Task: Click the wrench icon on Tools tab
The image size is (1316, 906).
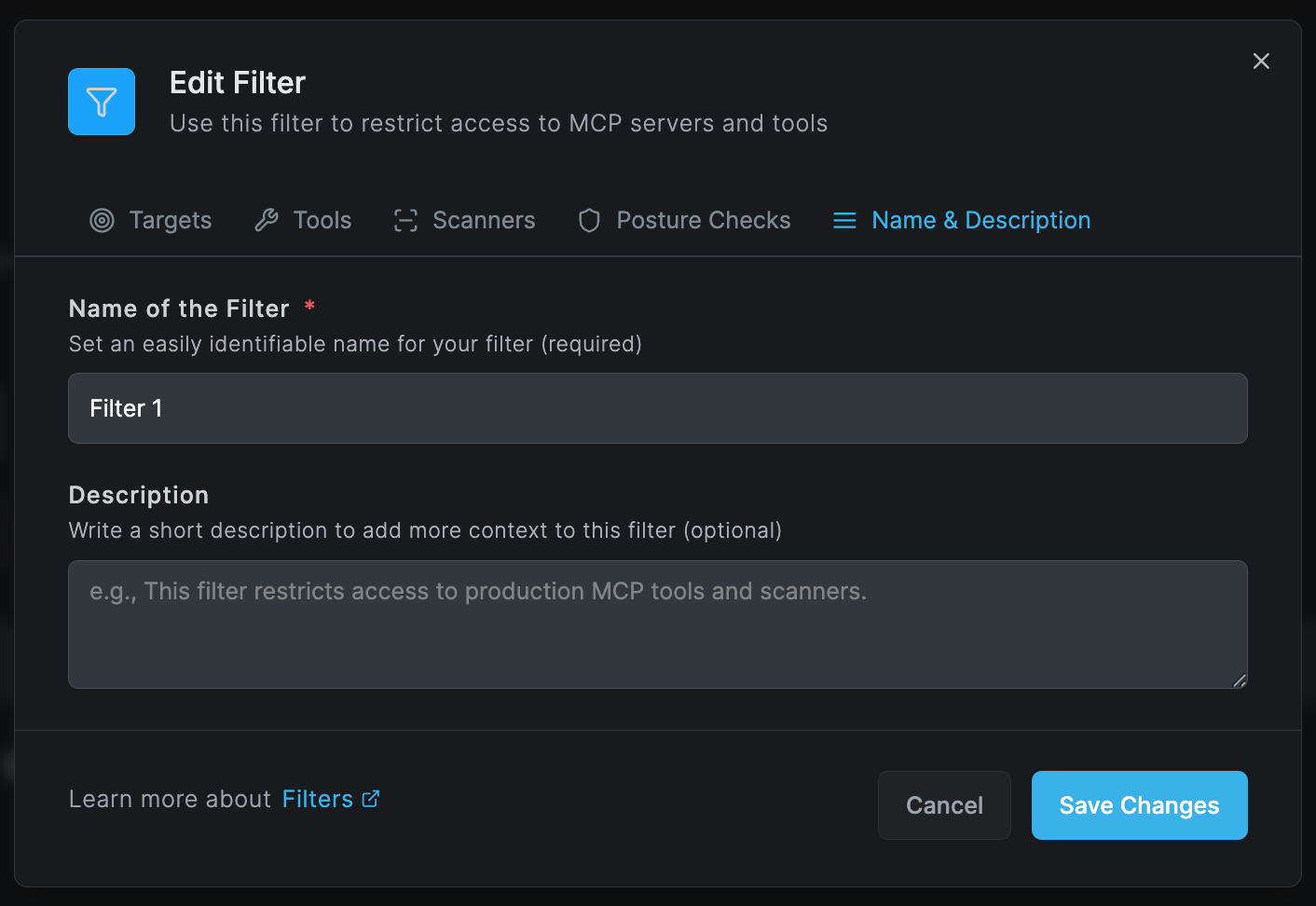Action: tap(267, 220)
